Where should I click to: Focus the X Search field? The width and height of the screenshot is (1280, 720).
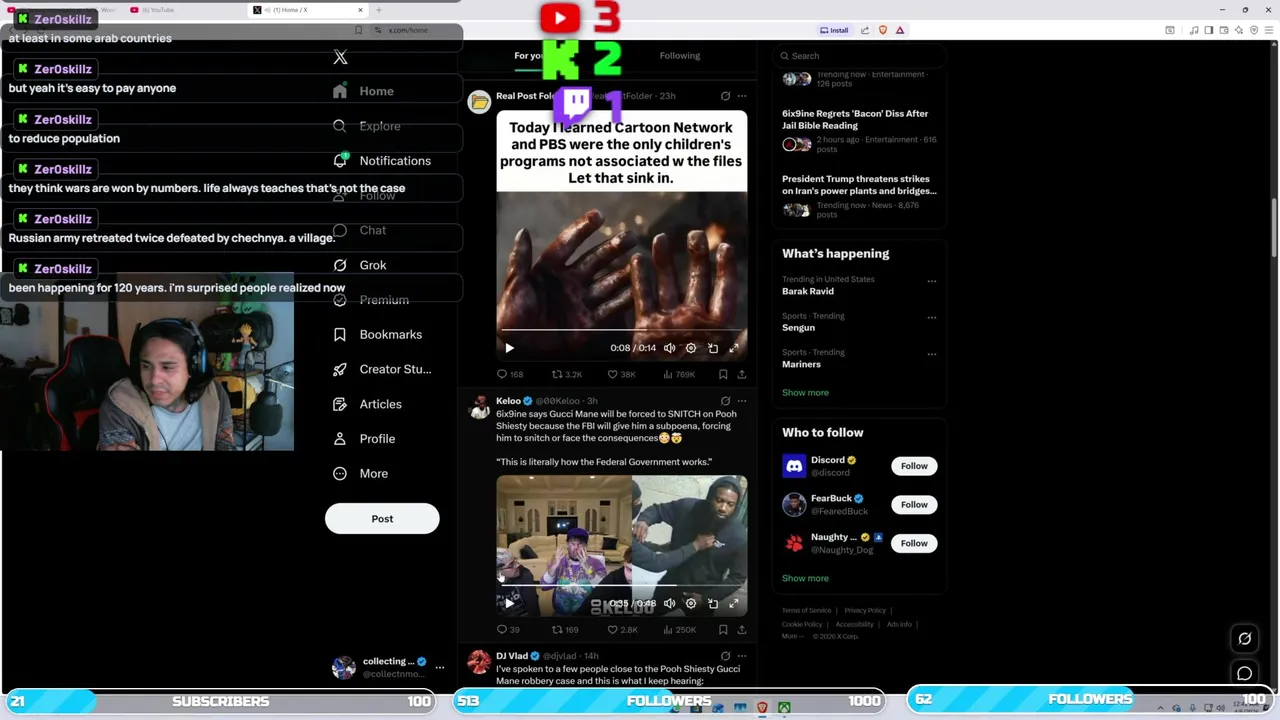tap(858, 56)
